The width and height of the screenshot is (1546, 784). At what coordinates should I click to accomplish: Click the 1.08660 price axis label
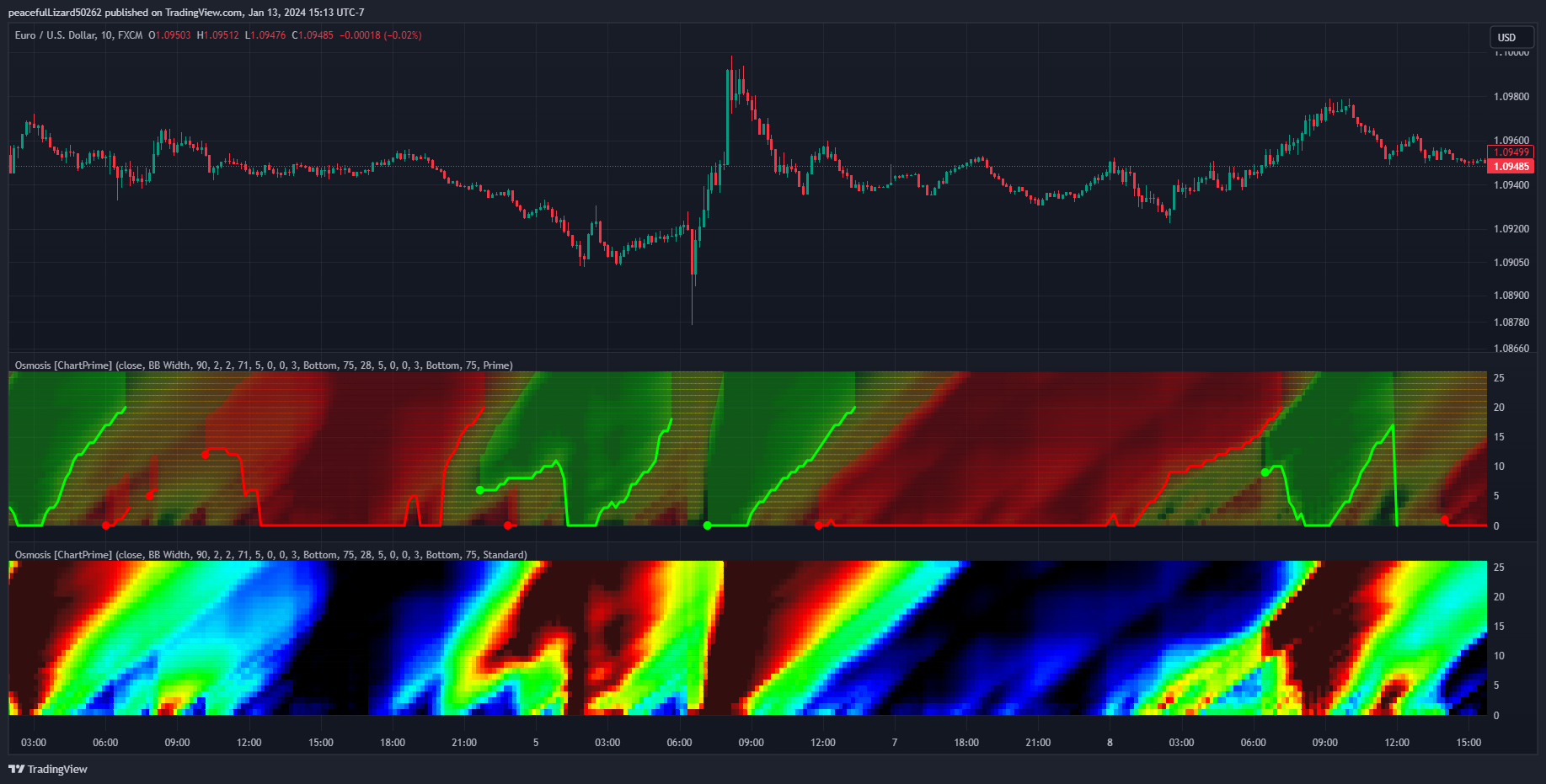1511,349
